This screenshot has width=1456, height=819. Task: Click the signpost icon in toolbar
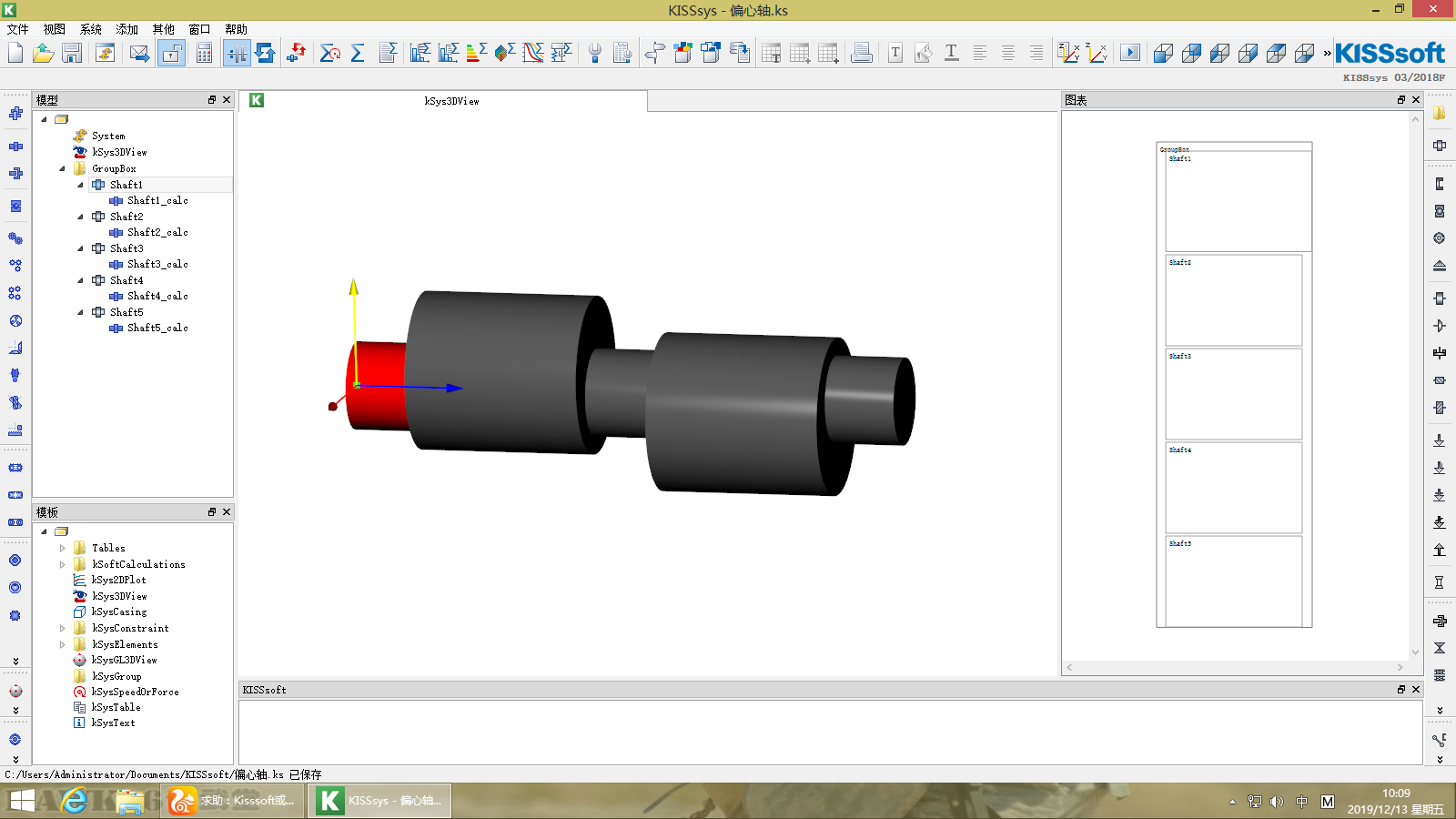[x=654, y=53]
